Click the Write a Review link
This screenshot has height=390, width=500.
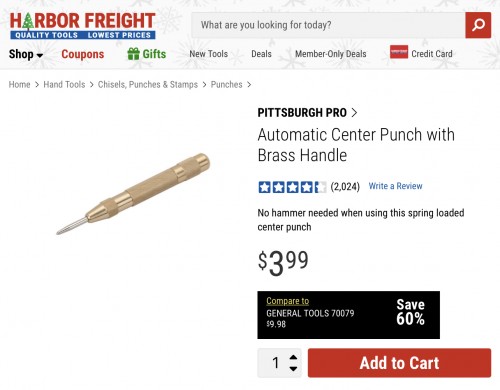point(395,186)
